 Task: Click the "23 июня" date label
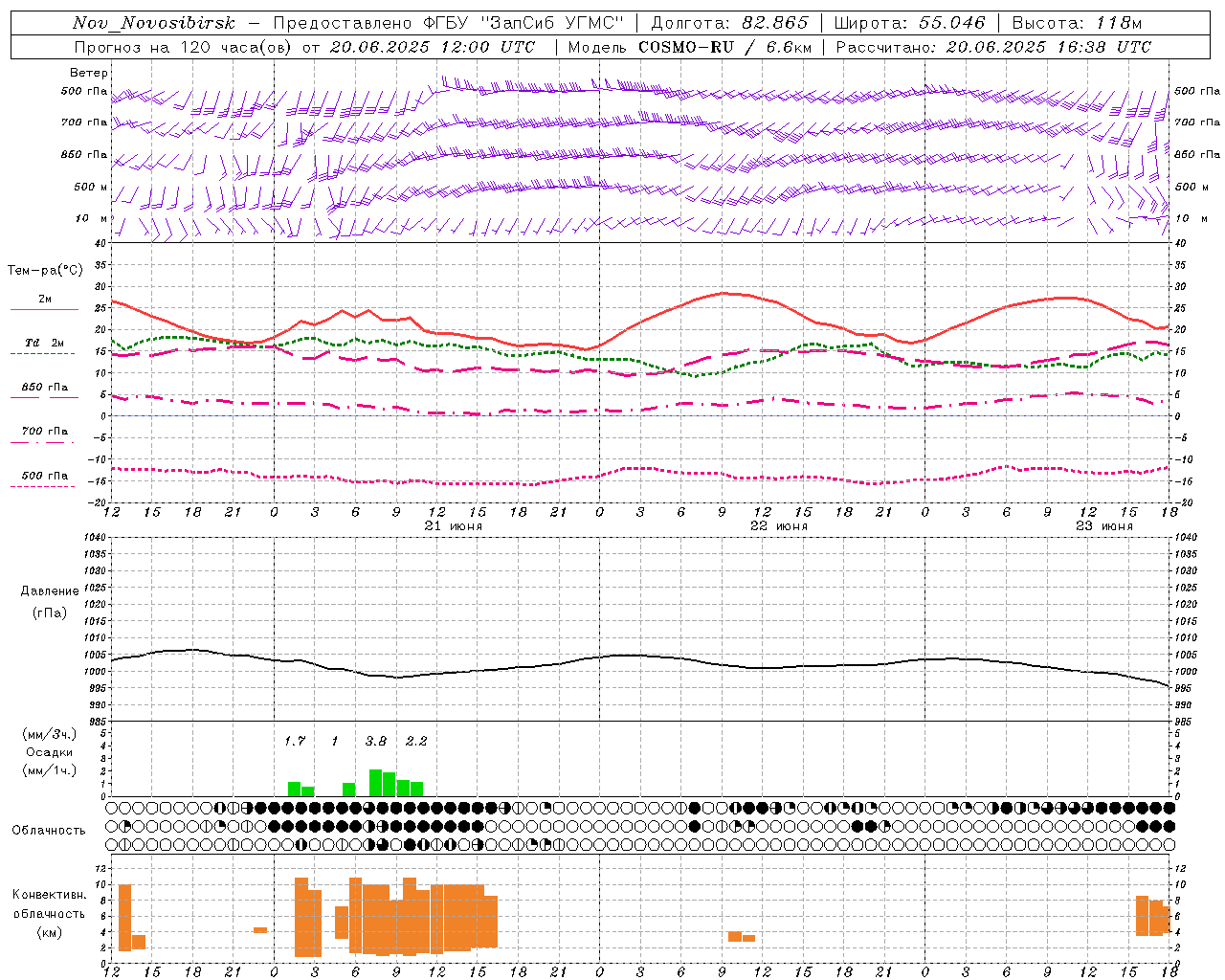(1104, 526)
